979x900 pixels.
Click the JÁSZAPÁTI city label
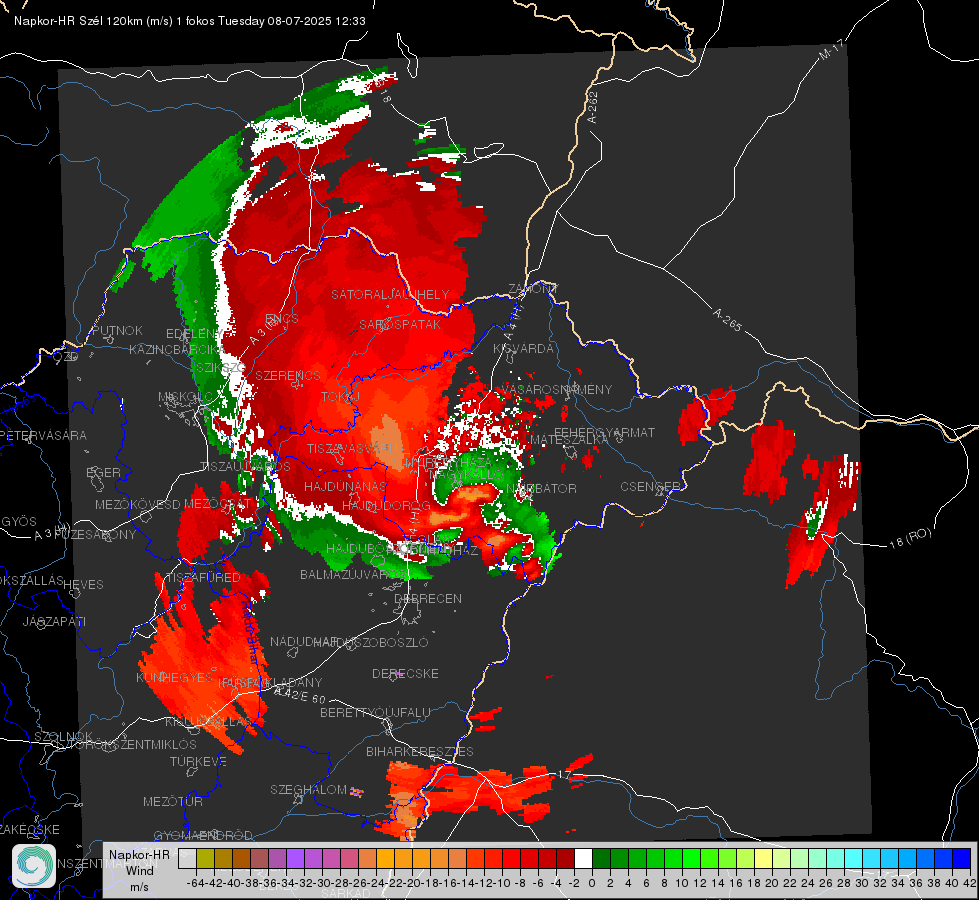click(x=54, y=621)
